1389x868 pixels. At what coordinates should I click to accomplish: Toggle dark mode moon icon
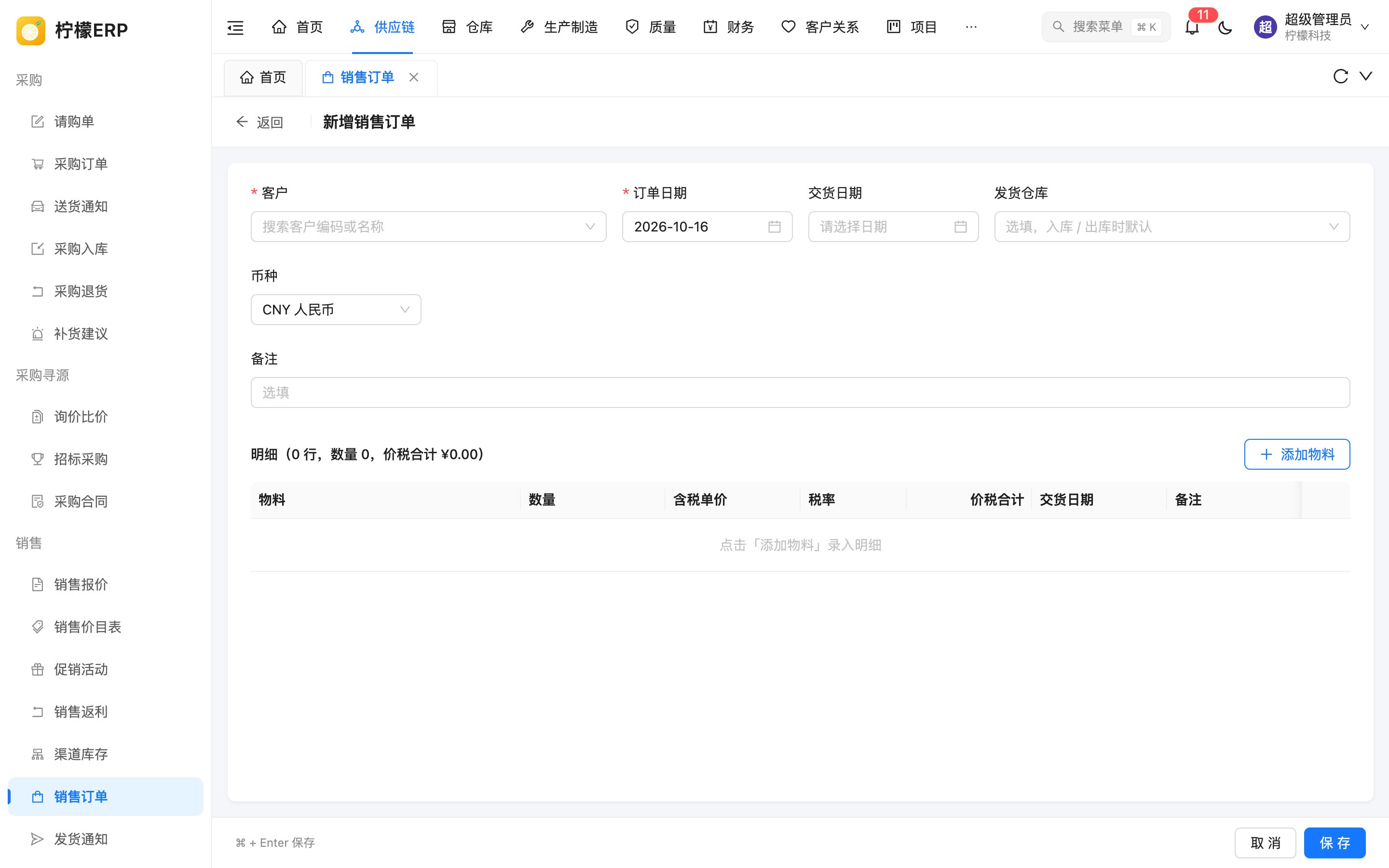tap(1225, 27)
